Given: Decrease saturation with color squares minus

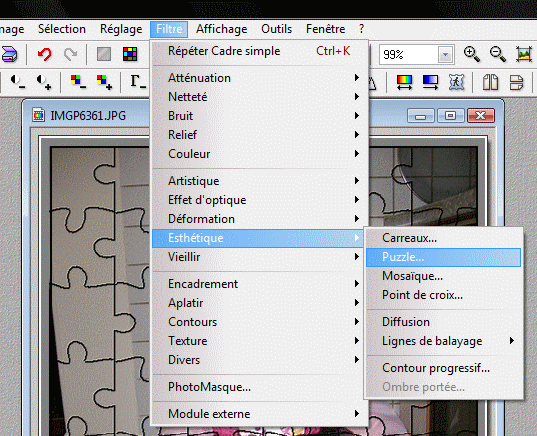Looking at the screenshot, I should 78,82.
